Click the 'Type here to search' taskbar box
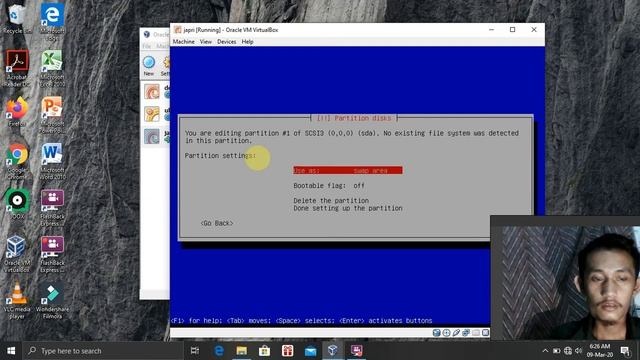The image size is (640, 360). [103, 351]
